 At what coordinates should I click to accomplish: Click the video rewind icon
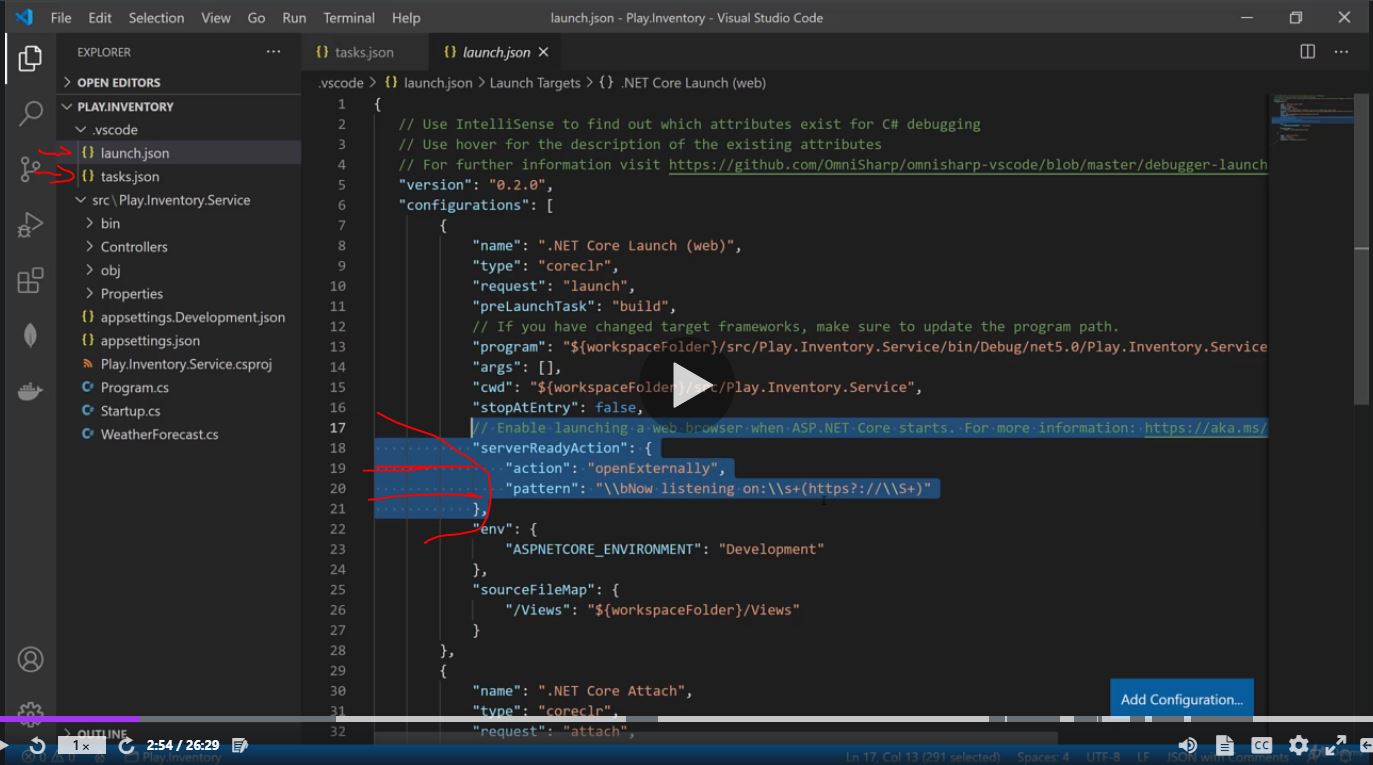tap(37, 745)
